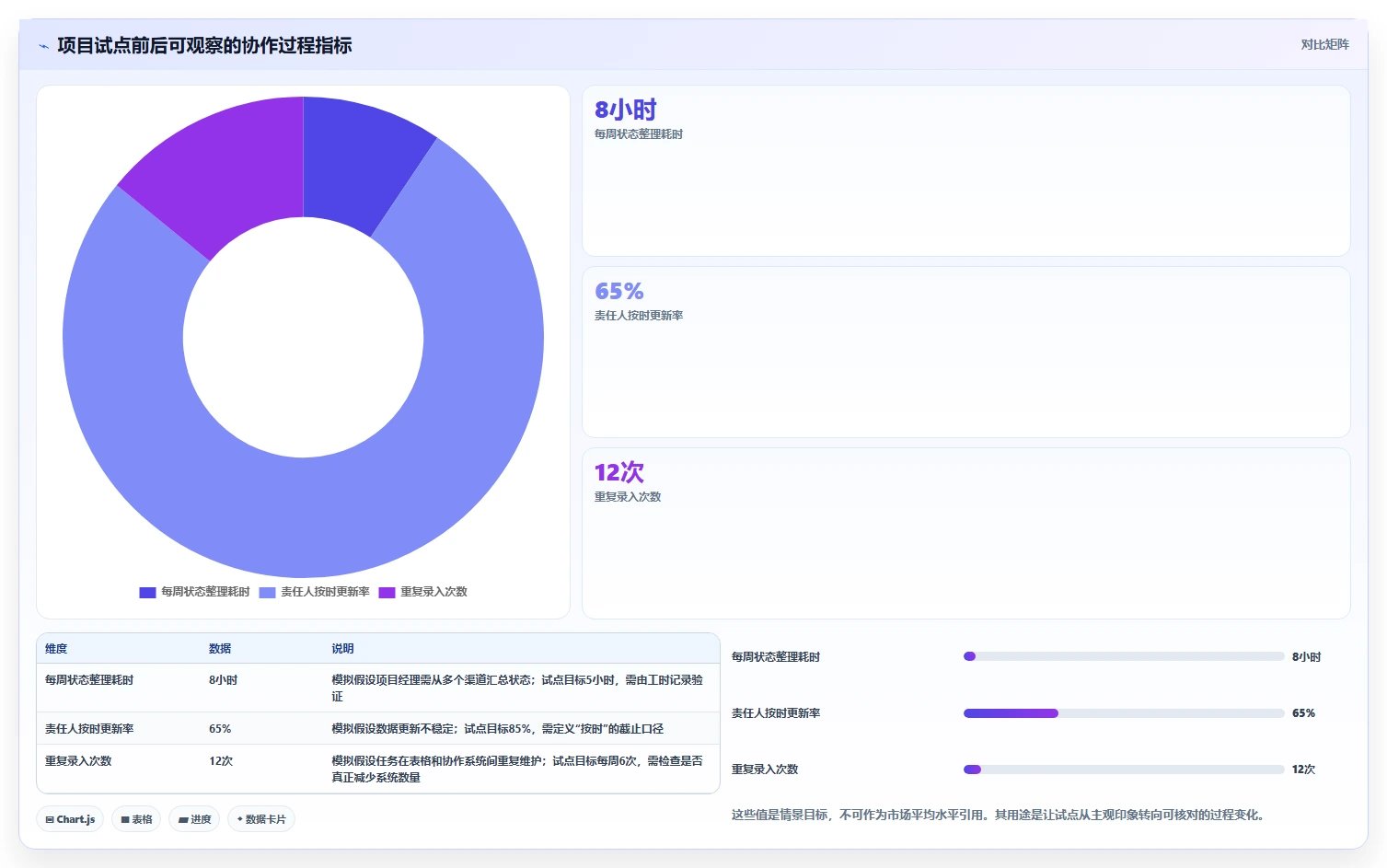Image resolution: width=1387 pixels, height=868 pixels.
Task: Toggle 每周状态整理耗时 legend item in chart
Action: [x=194, y=592]
